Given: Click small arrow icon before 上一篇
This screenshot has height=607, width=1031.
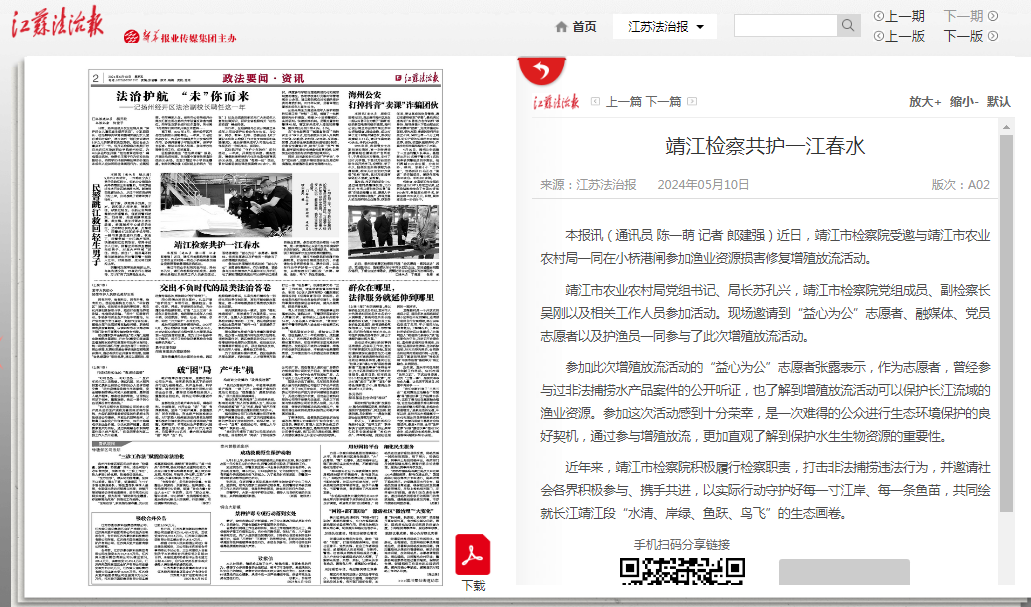Looking at the screenshot, I should coord(596,101).
